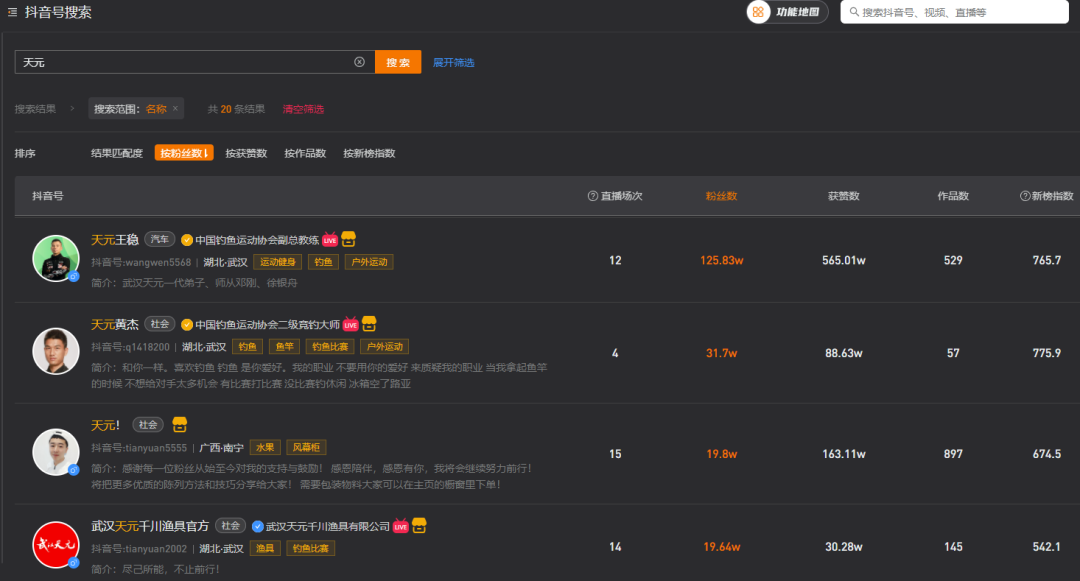
Task: Click 清空筛选 to clear filters
Action: pos(303,109)
